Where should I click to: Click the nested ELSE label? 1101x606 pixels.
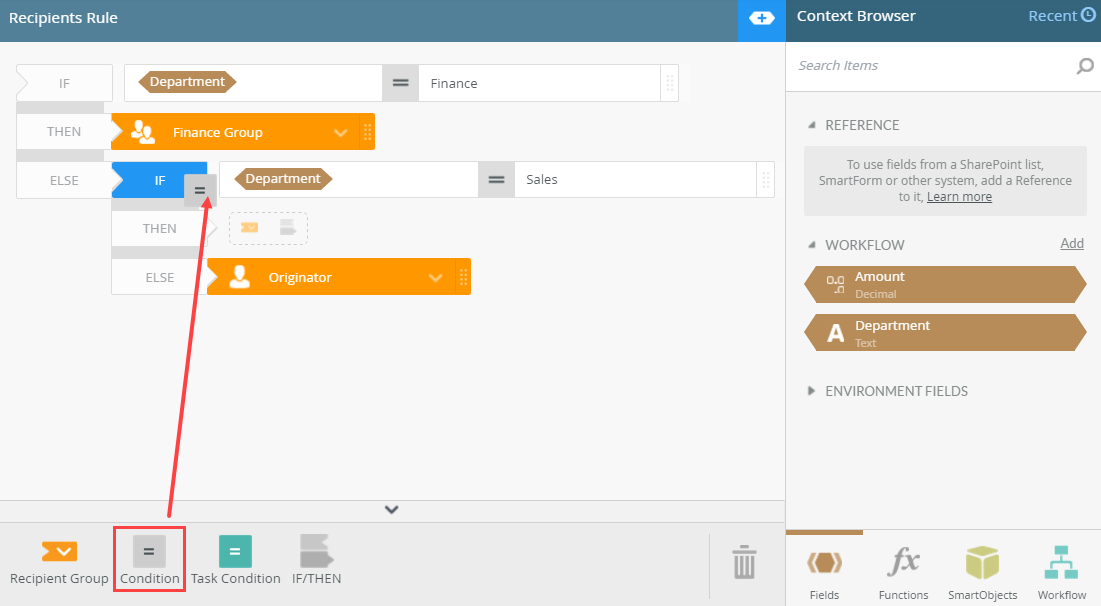159,277
